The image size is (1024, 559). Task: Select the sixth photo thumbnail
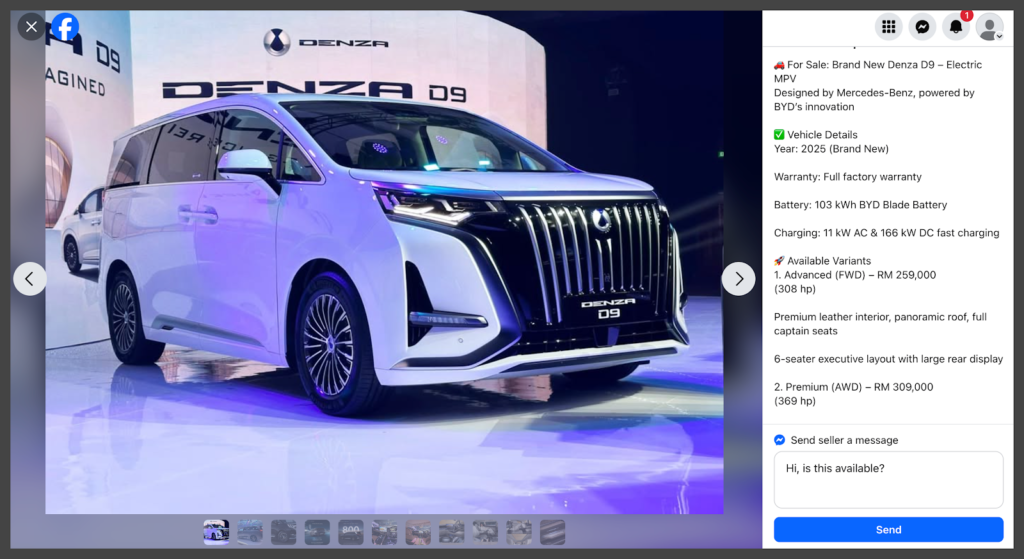385,532
